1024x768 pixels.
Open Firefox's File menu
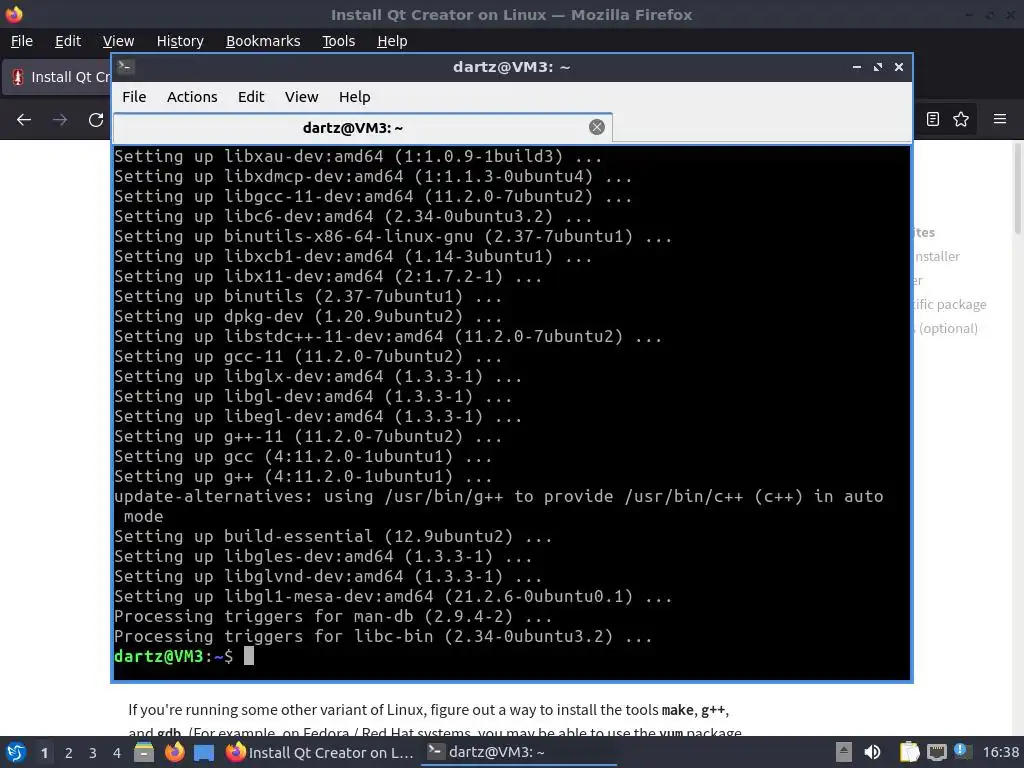(x=22, y=41)
